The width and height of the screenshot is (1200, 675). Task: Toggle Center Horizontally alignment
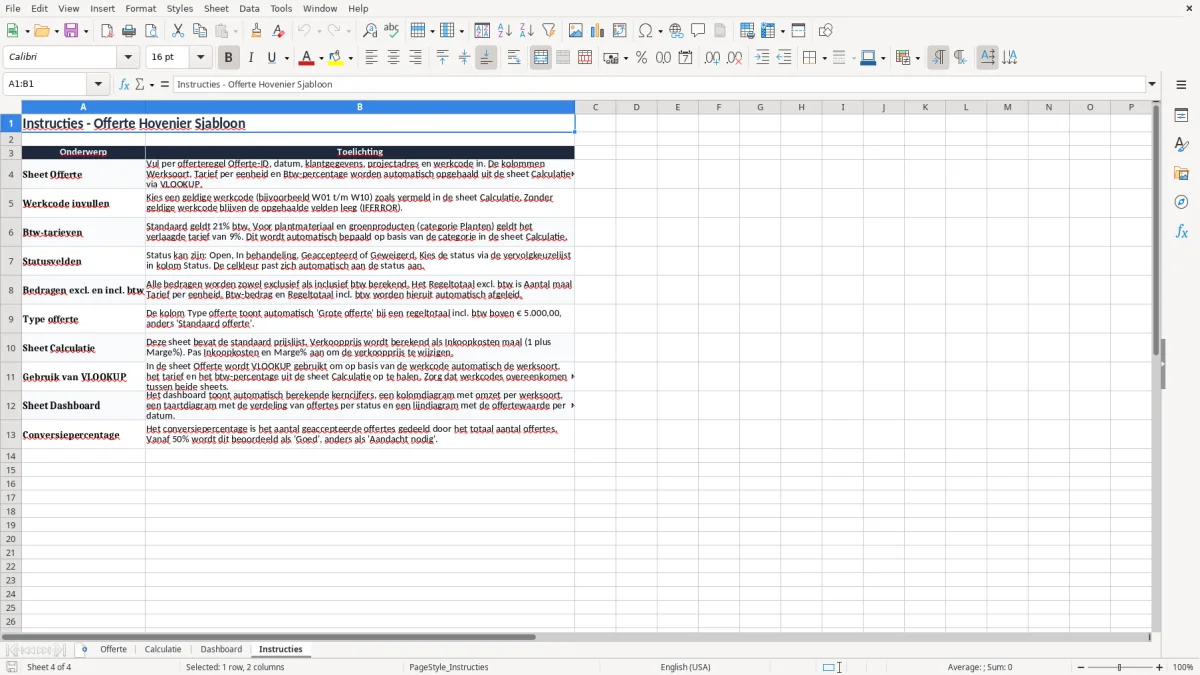(x=393, y=58)
